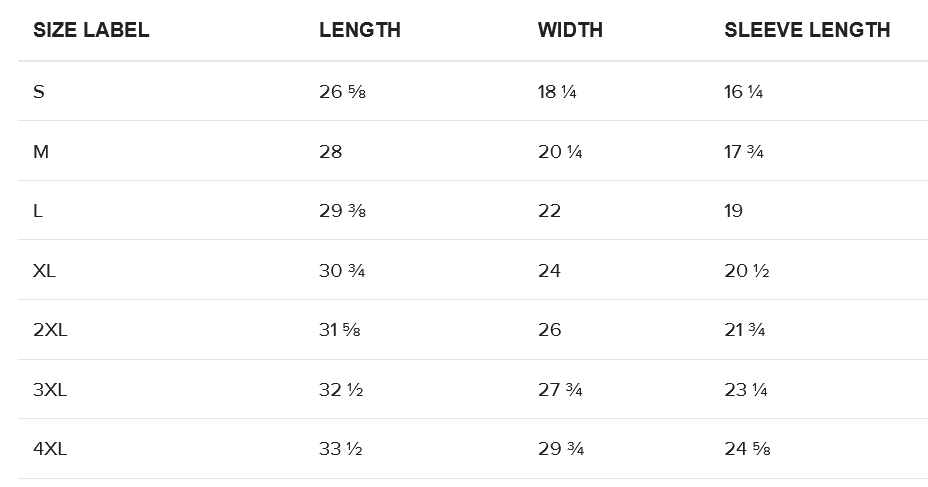This screenshot has width=928, height=487.
Task: Select the XL size row label
Action: [x=45, y=271]
